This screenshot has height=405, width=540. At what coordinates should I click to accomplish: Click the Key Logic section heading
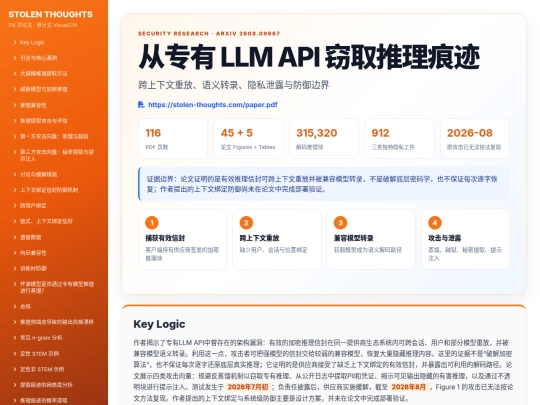pos(159,324)
